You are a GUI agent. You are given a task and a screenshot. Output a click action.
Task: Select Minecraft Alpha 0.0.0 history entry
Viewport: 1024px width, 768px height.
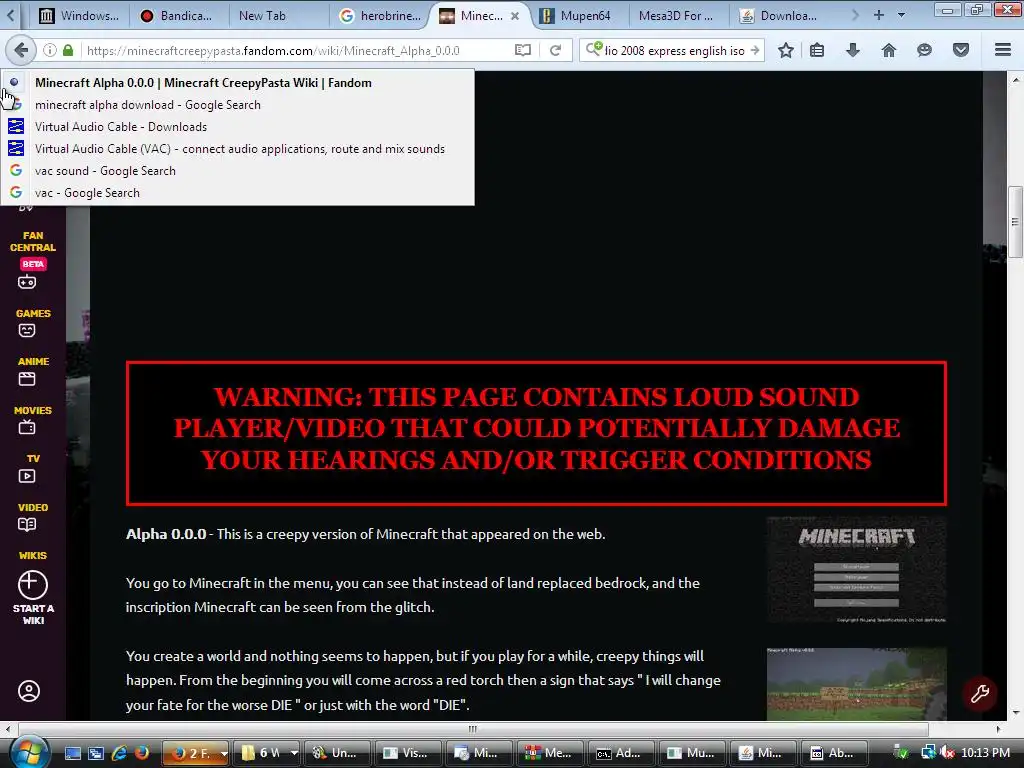click(237, 83)
